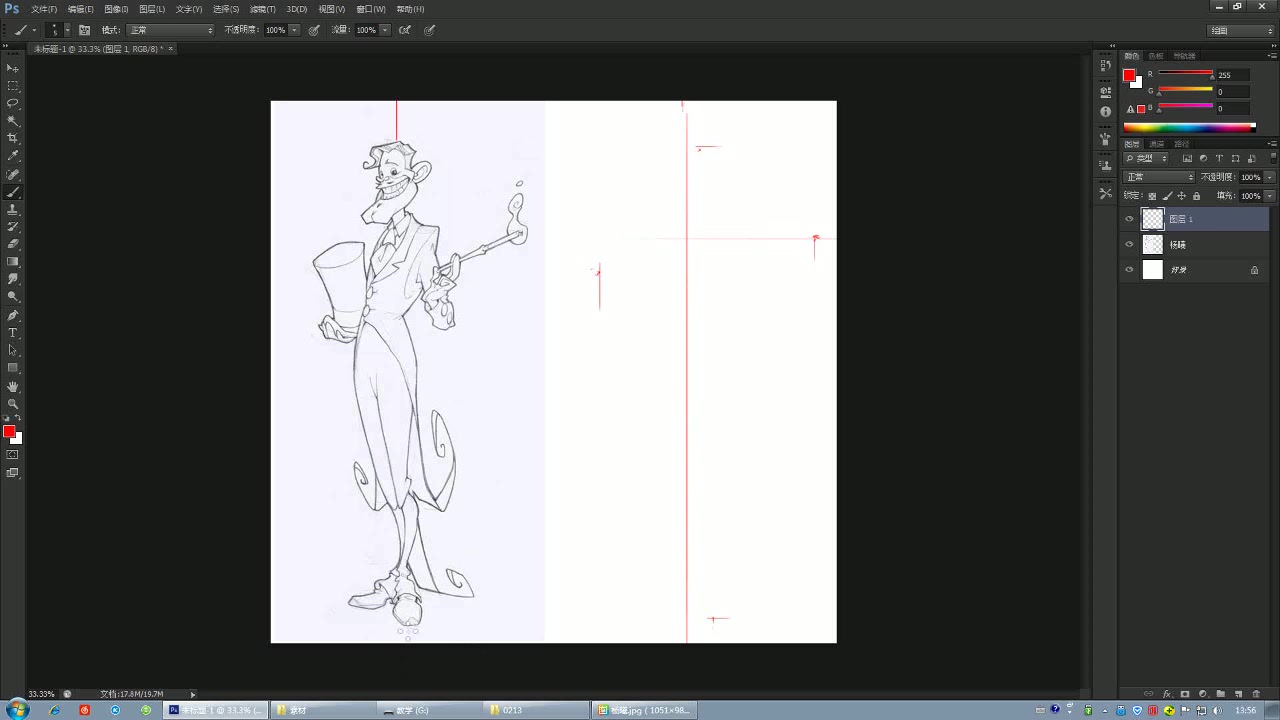Screen dimensions: 1280x720
Task: Add a layer mask
Action: coord(1185,693)
